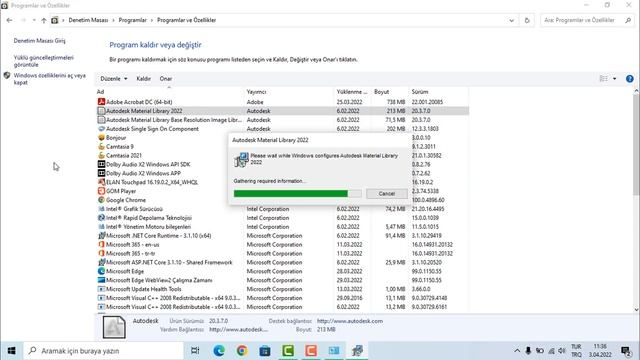
Task: Click the Google Chrome list icon
Action: click(101, 200)
